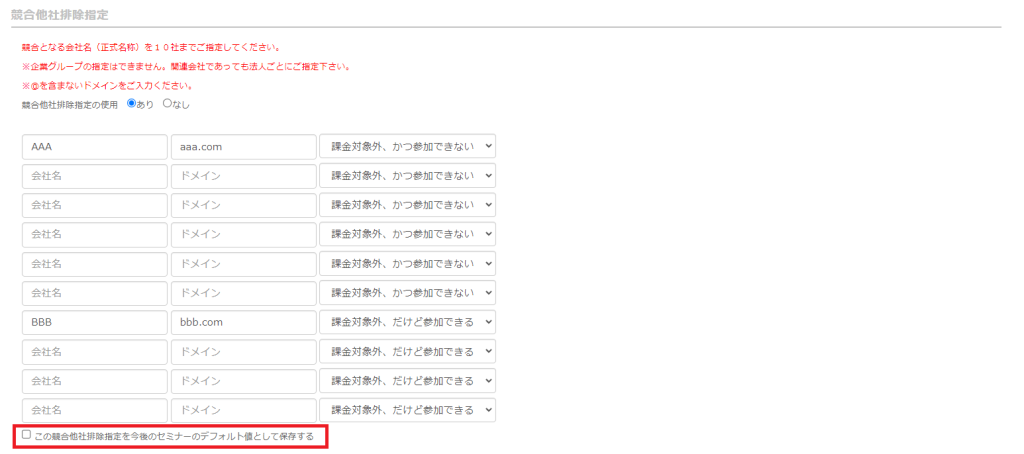1024x454 pixels.
Task: Select the あり radio button
Action: tap(131, 103)
